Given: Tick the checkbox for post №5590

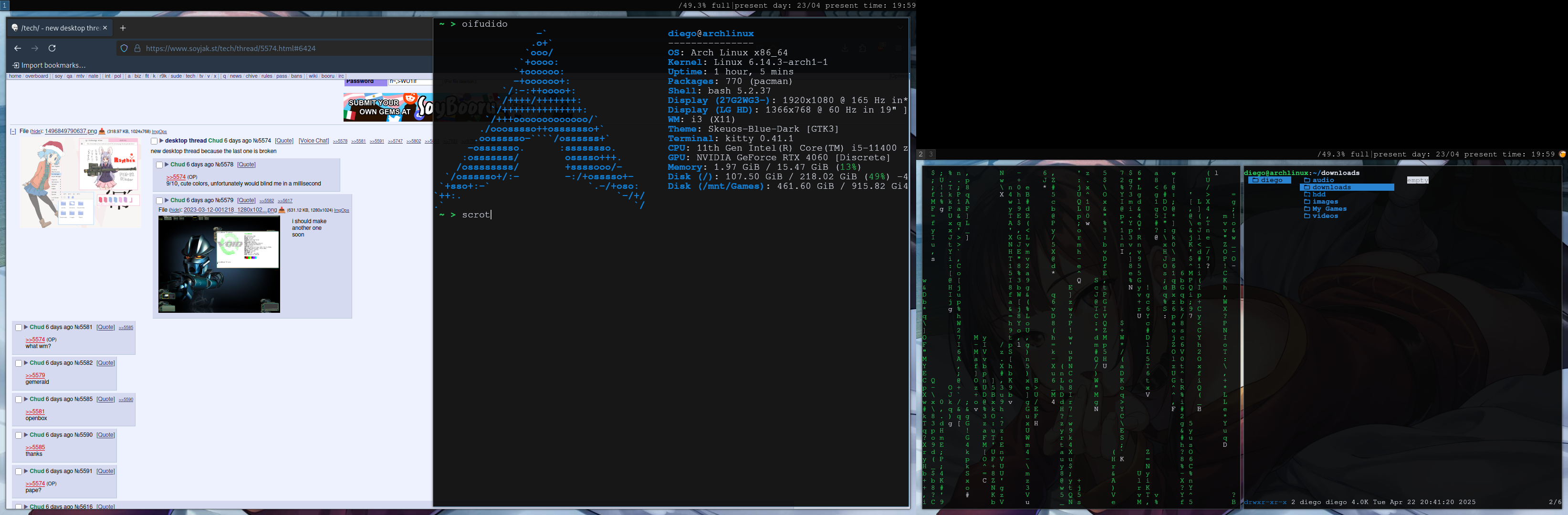Looking at the screenshot, I should 19,435.
